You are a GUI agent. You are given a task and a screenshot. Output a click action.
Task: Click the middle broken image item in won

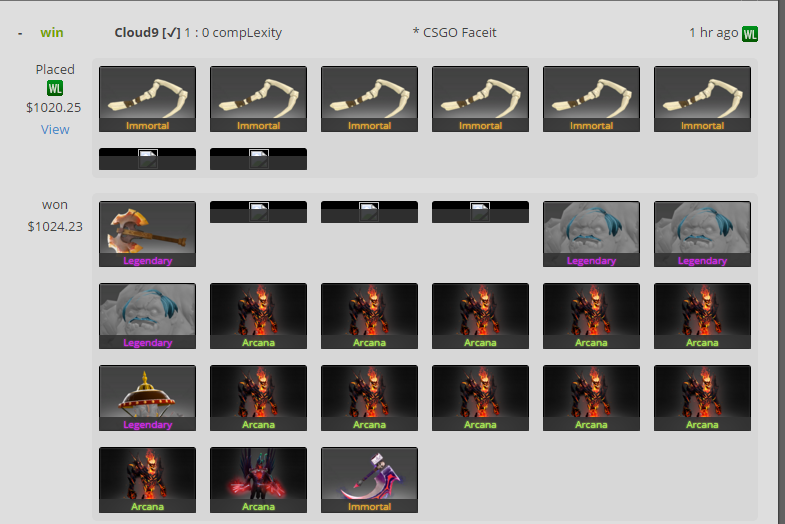click(x=369, y=212)
